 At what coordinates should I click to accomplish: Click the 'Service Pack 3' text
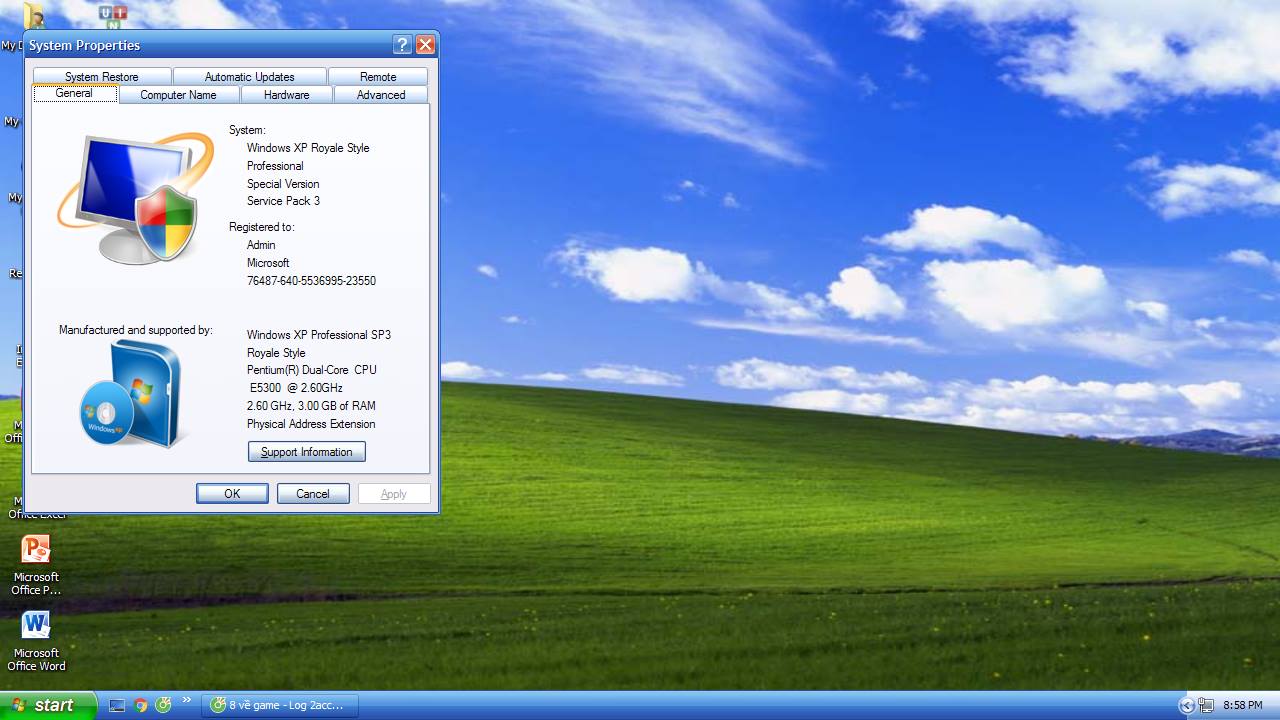click(x=284, y=201)
